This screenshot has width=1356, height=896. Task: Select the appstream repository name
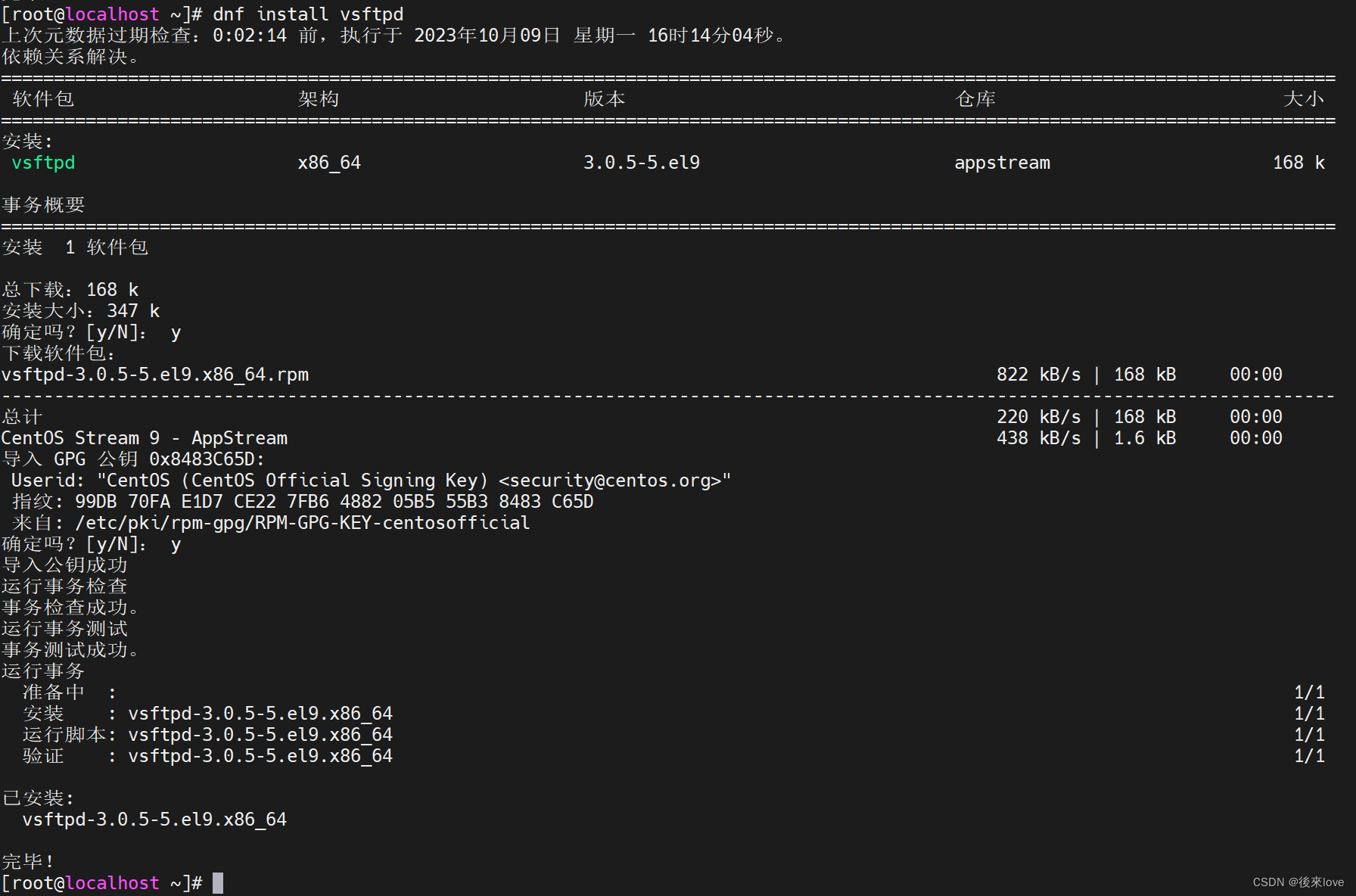[x=1002, y=162]
